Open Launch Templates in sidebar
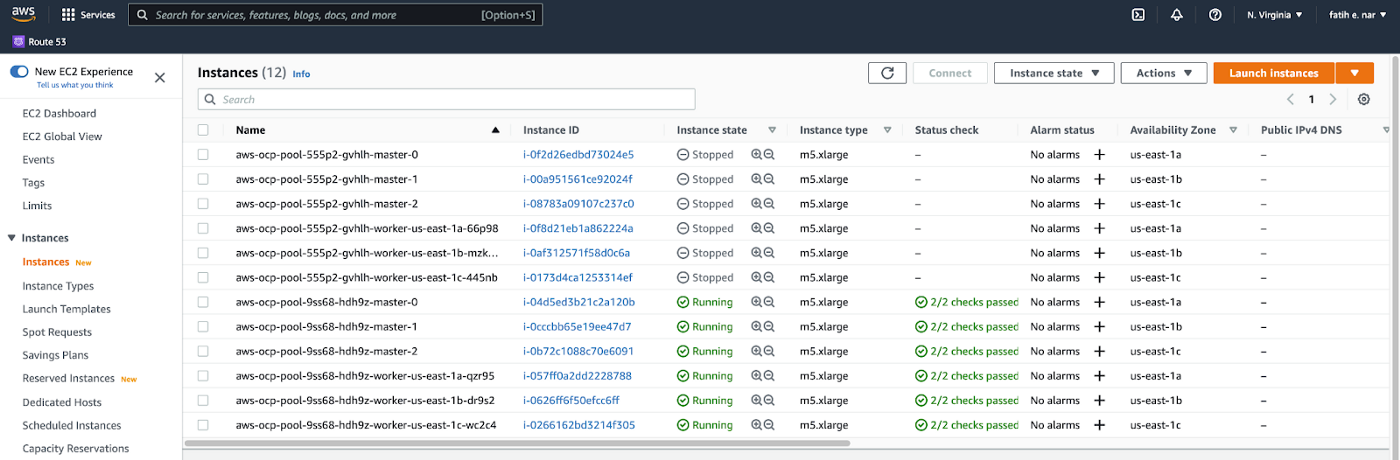Viewport: 1400px width, 460px height. pos(66,309)
